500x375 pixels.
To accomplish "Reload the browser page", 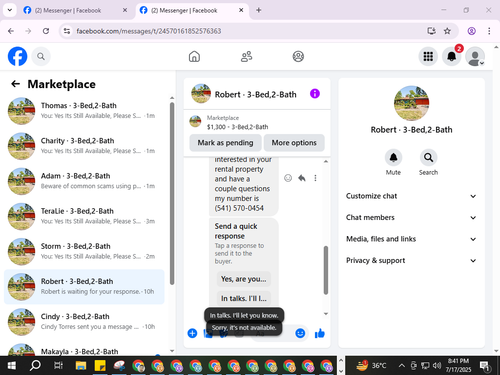I will pos(46,31).
